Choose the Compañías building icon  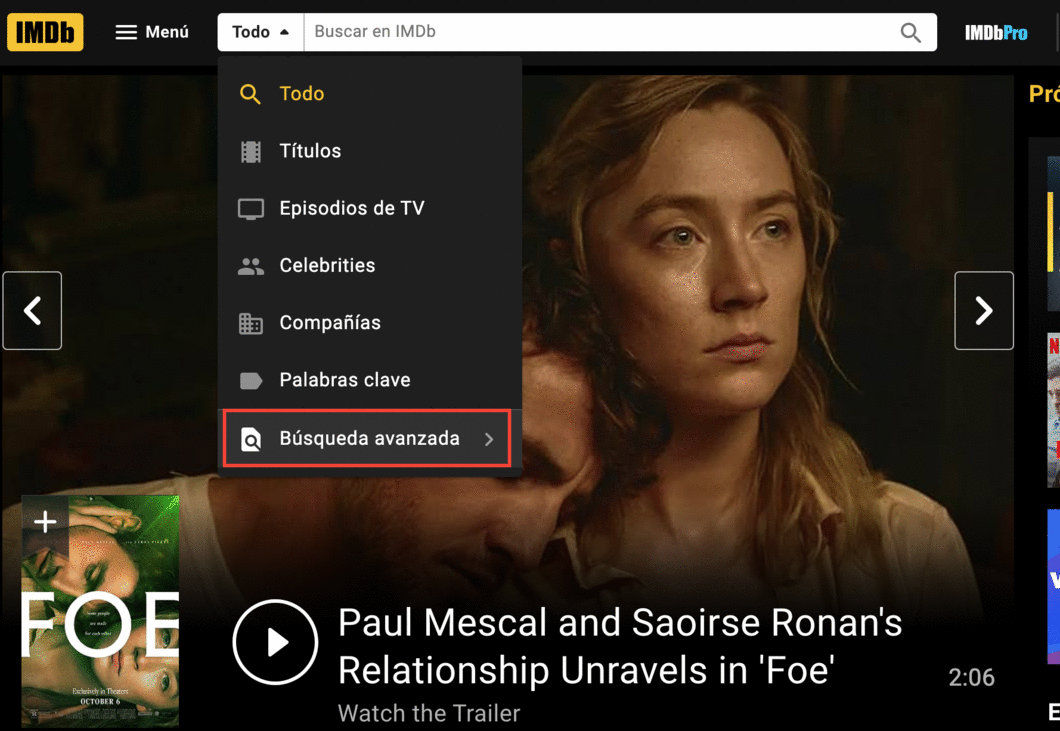tap(251, 324)
